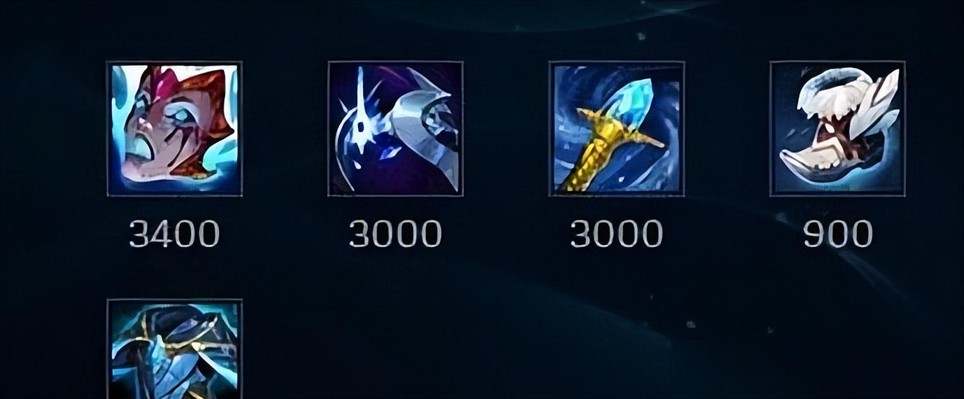Select the white fur boots item icon
The image size is (964, 399).
[837, 128]
